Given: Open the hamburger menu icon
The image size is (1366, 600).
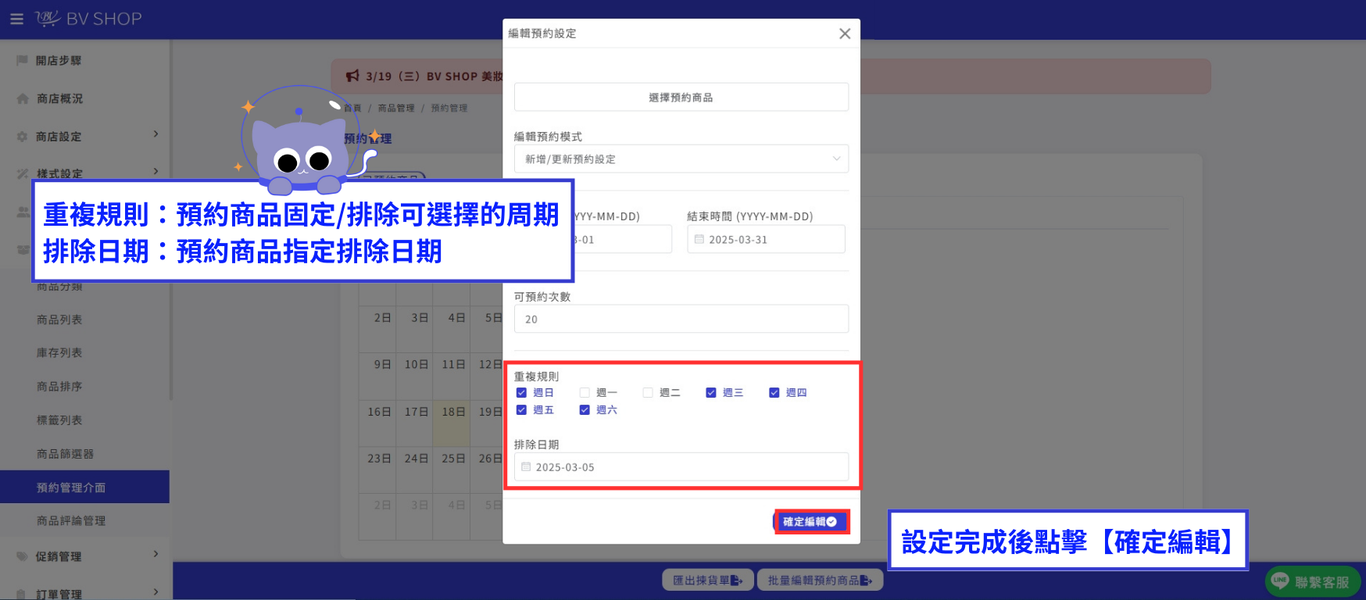Looking at the screenshot, I should (x=16, y=19).
